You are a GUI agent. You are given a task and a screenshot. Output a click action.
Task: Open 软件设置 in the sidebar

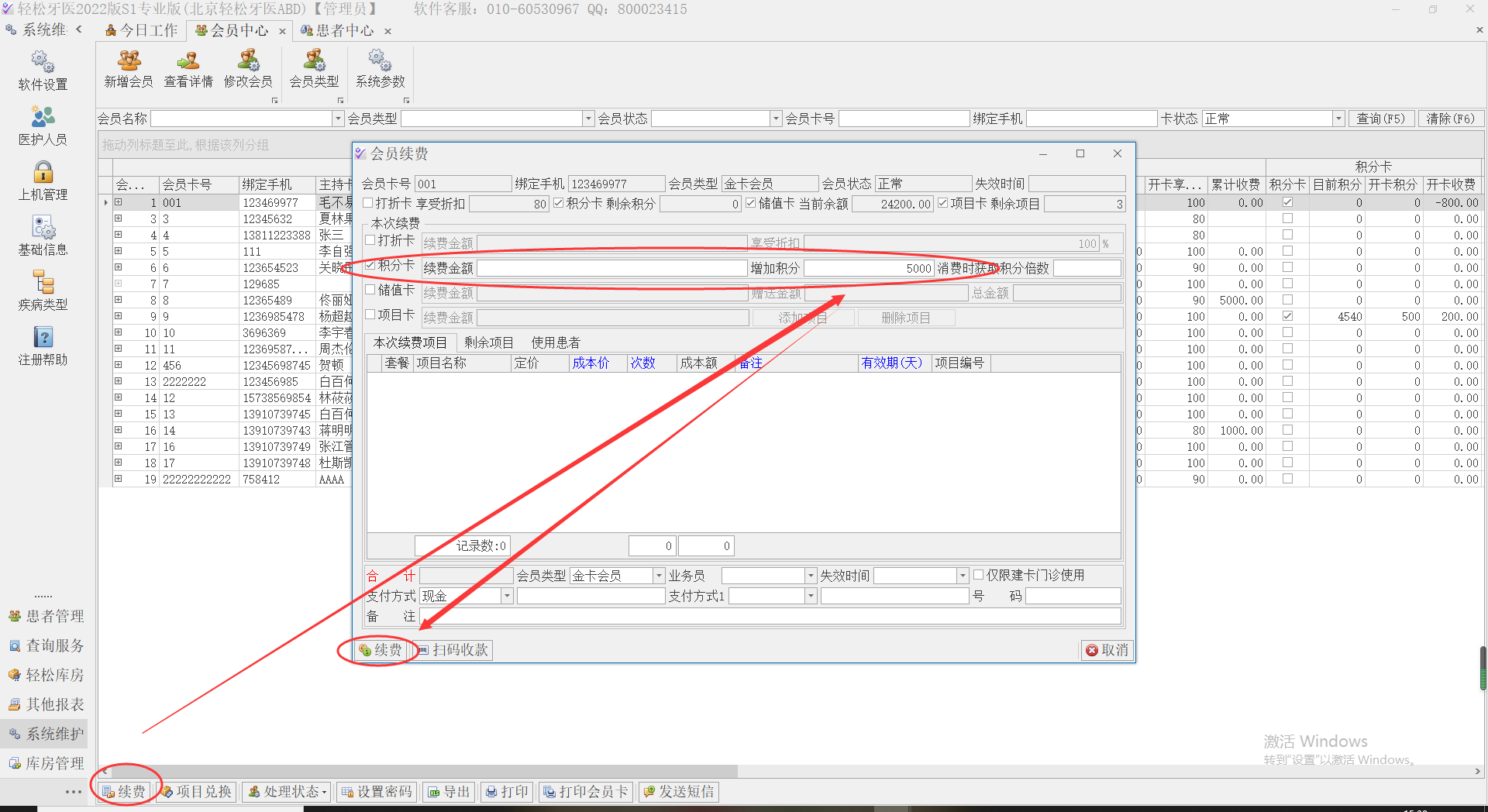click(43, 71)
